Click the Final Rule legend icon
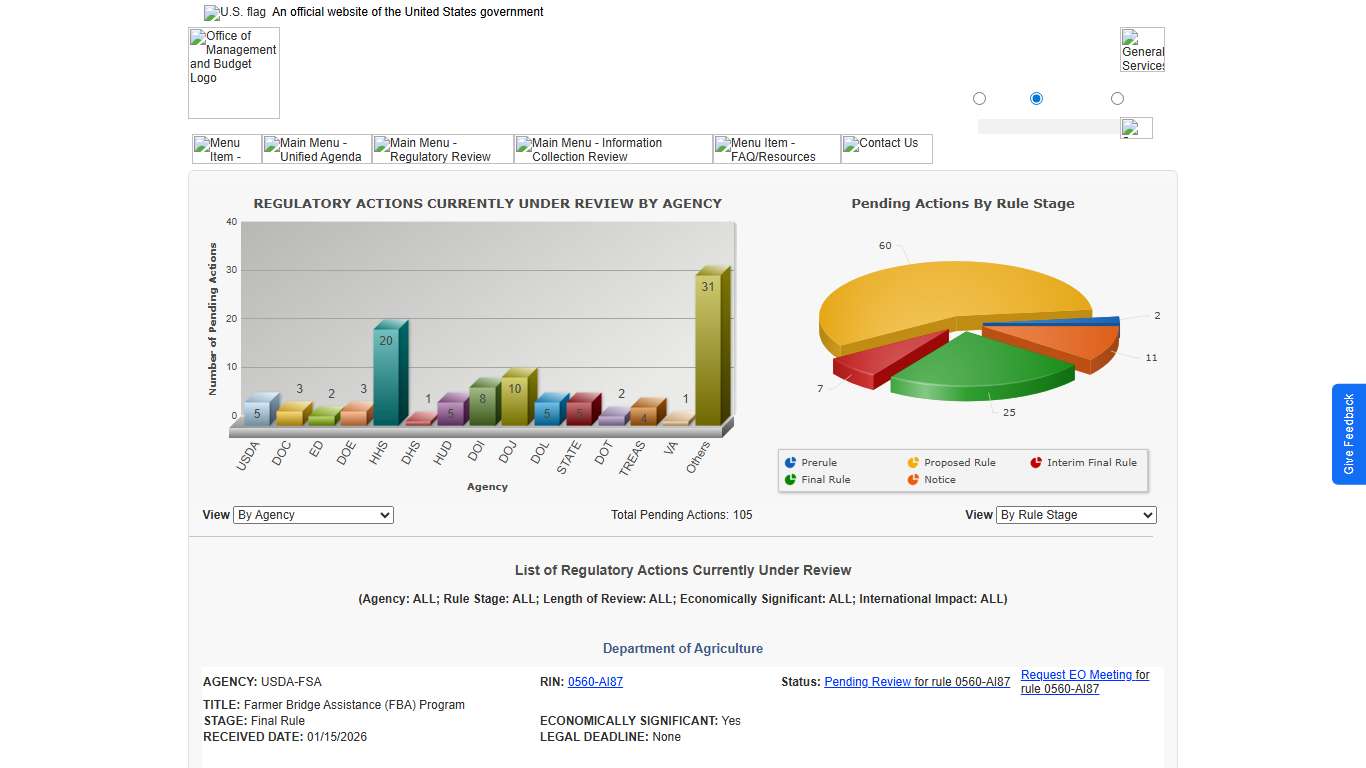The image size is (1366, 768). click(791, 479)
